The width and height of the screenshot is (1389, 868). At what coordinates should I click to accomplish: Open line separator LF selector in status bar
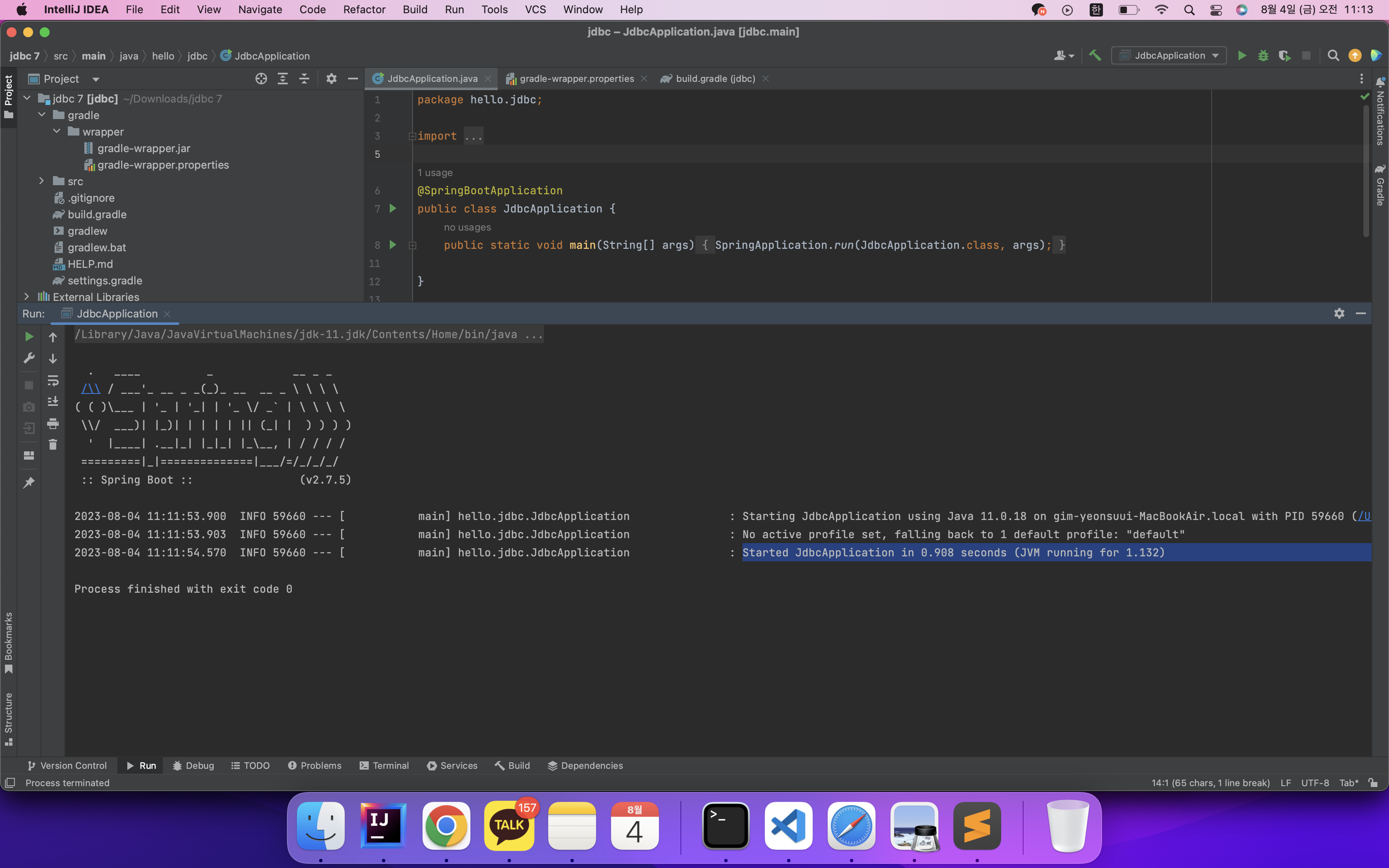[x=1285, y=783]
